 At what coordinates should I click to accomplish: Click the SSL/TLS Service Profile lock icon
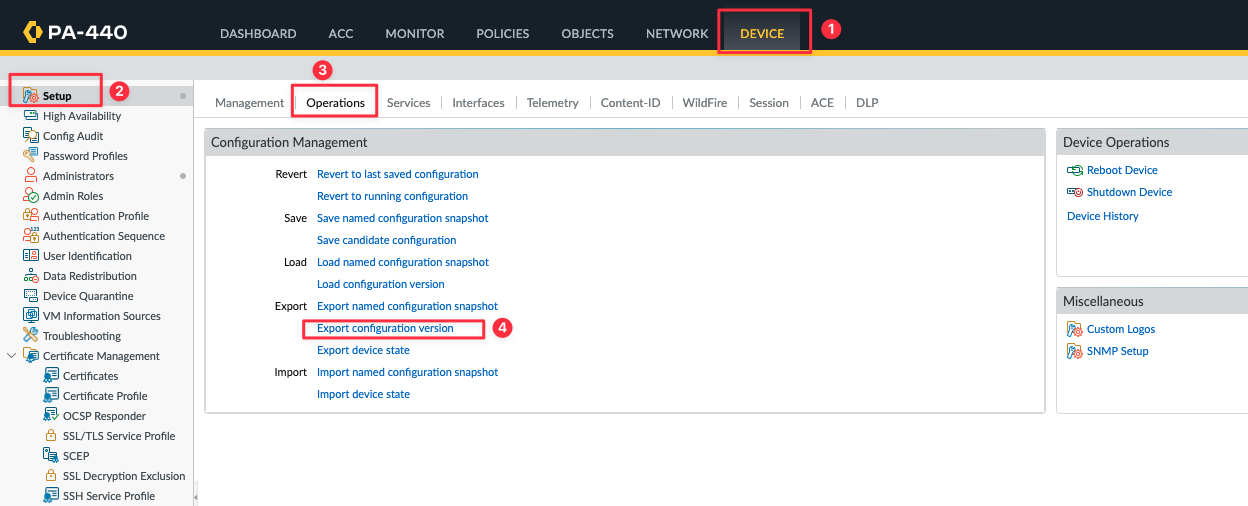pyautogui.click(x=51, y=436)
